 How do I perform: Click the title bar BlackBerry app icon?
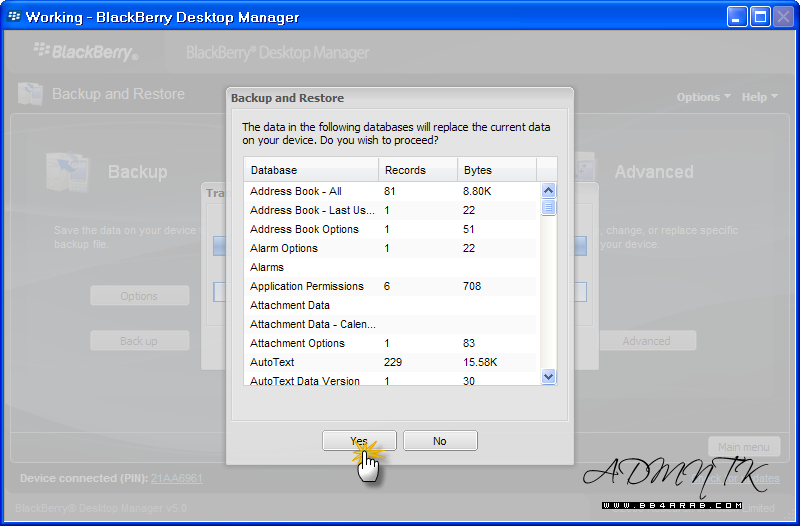[14, 17]
